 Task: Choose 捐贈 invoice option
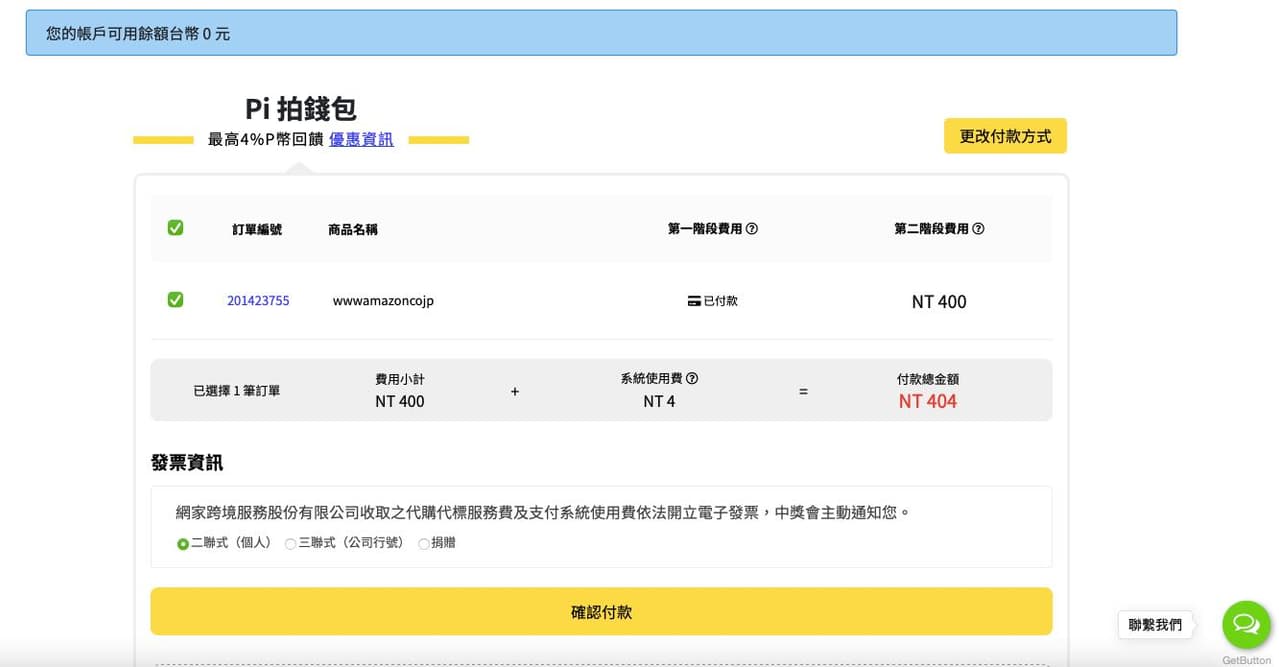coord(424,544)
